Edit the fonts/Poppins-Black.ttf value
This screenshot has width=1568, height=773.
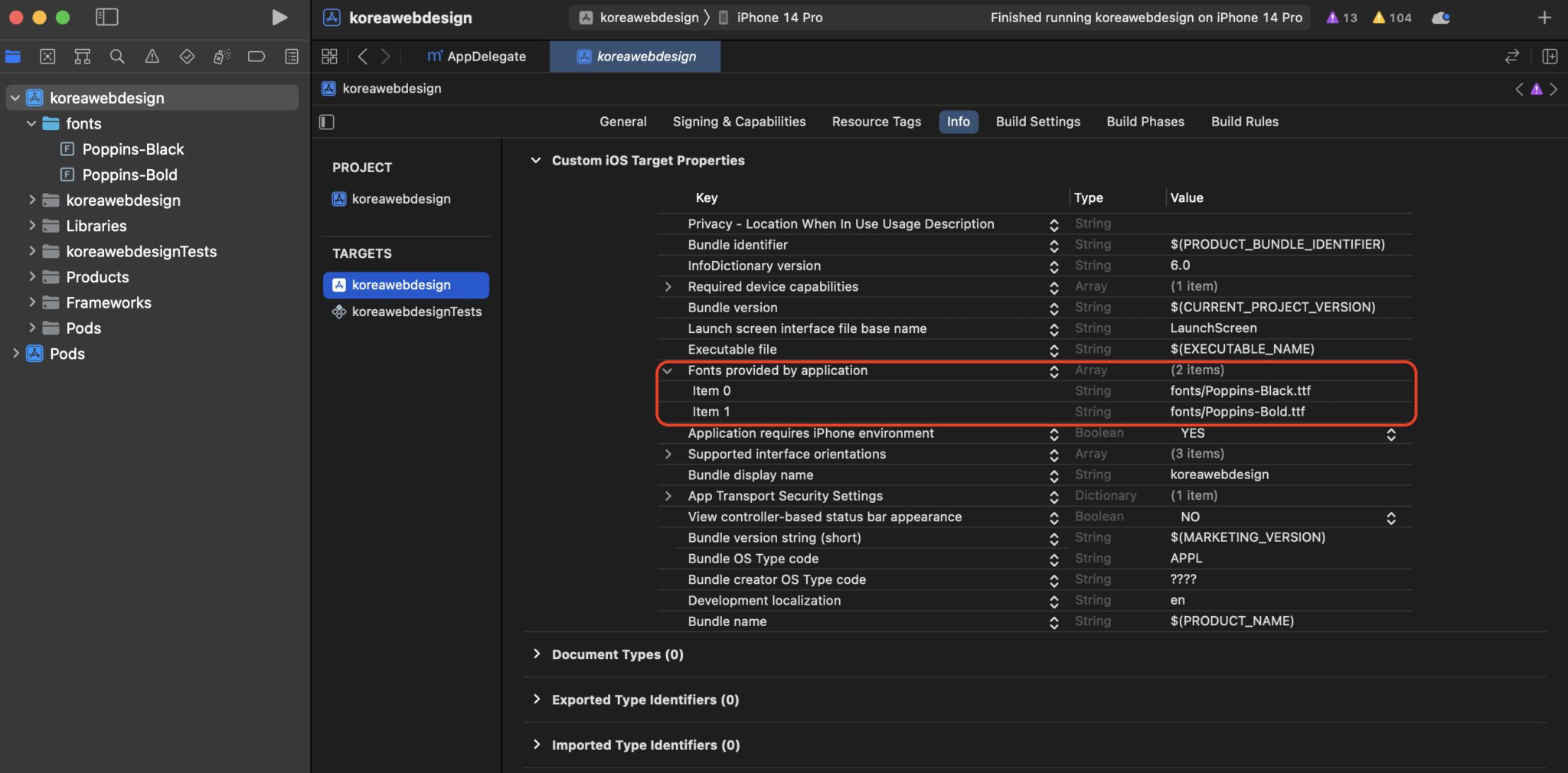1240,391
